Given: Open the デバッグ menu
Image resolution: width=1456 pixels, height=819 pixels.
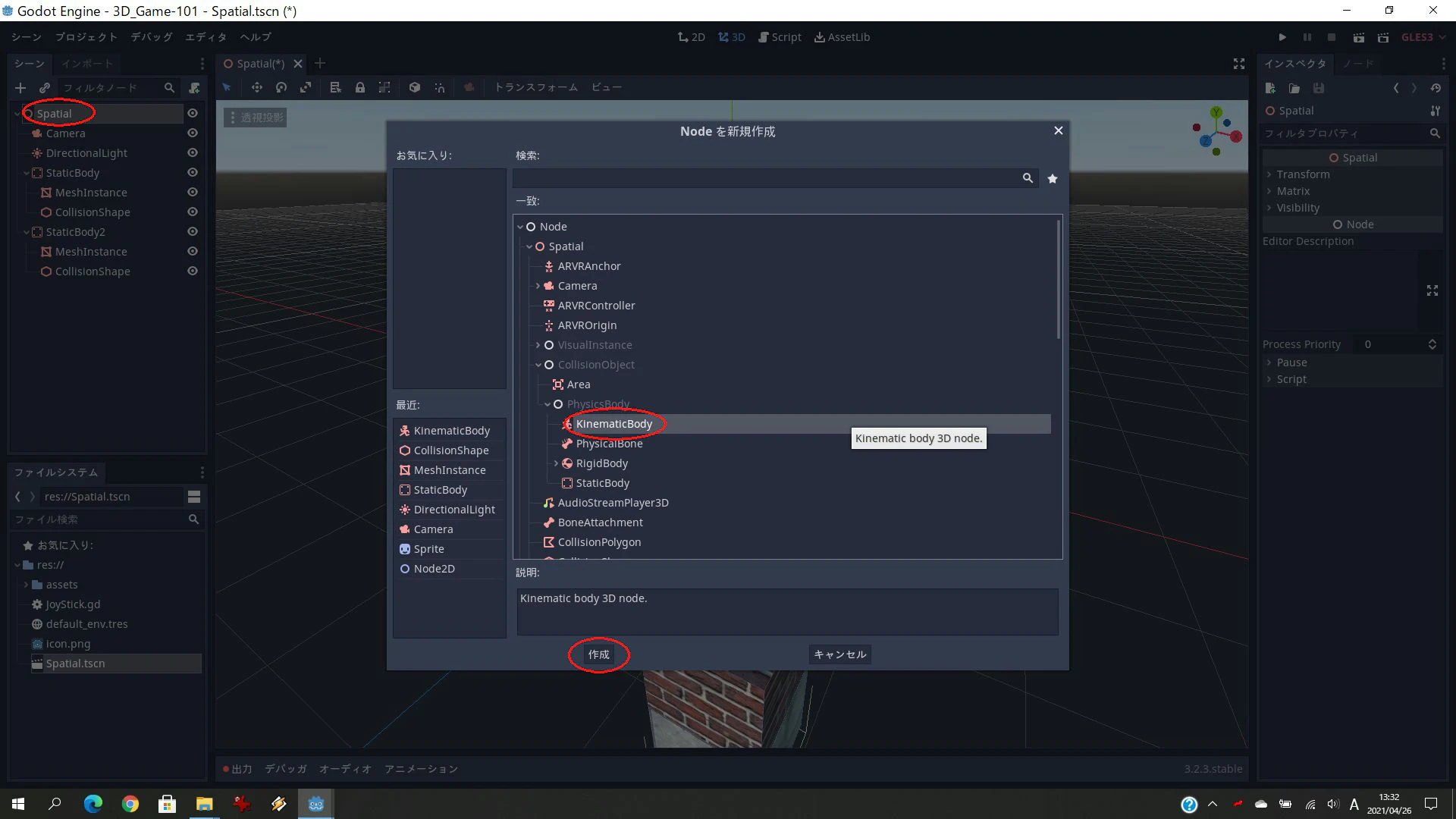Looking at the screenshot, I should tap(151, 37).
